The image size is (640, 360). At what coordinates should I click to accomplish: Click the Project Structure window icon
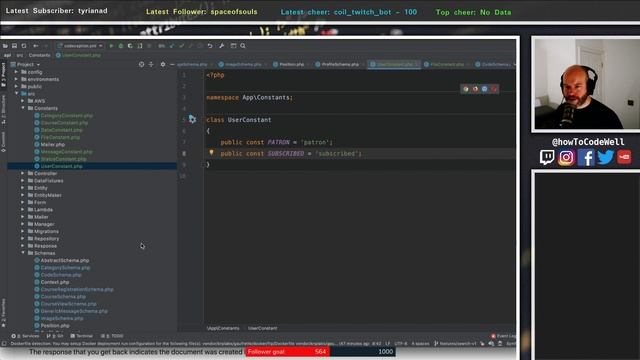point(233,46)
